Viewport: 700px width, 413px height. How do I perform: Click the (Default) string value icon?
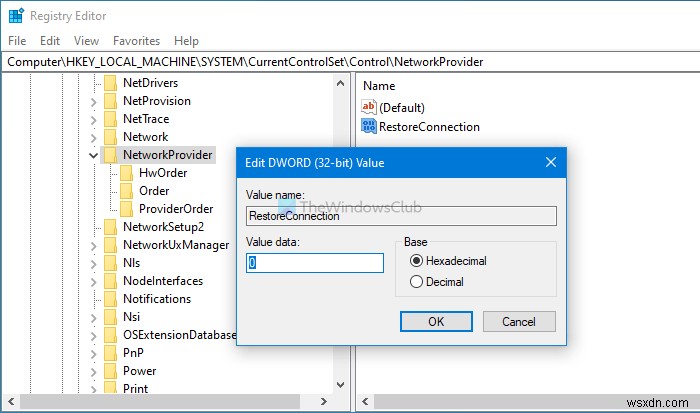[x=368, y=107]
